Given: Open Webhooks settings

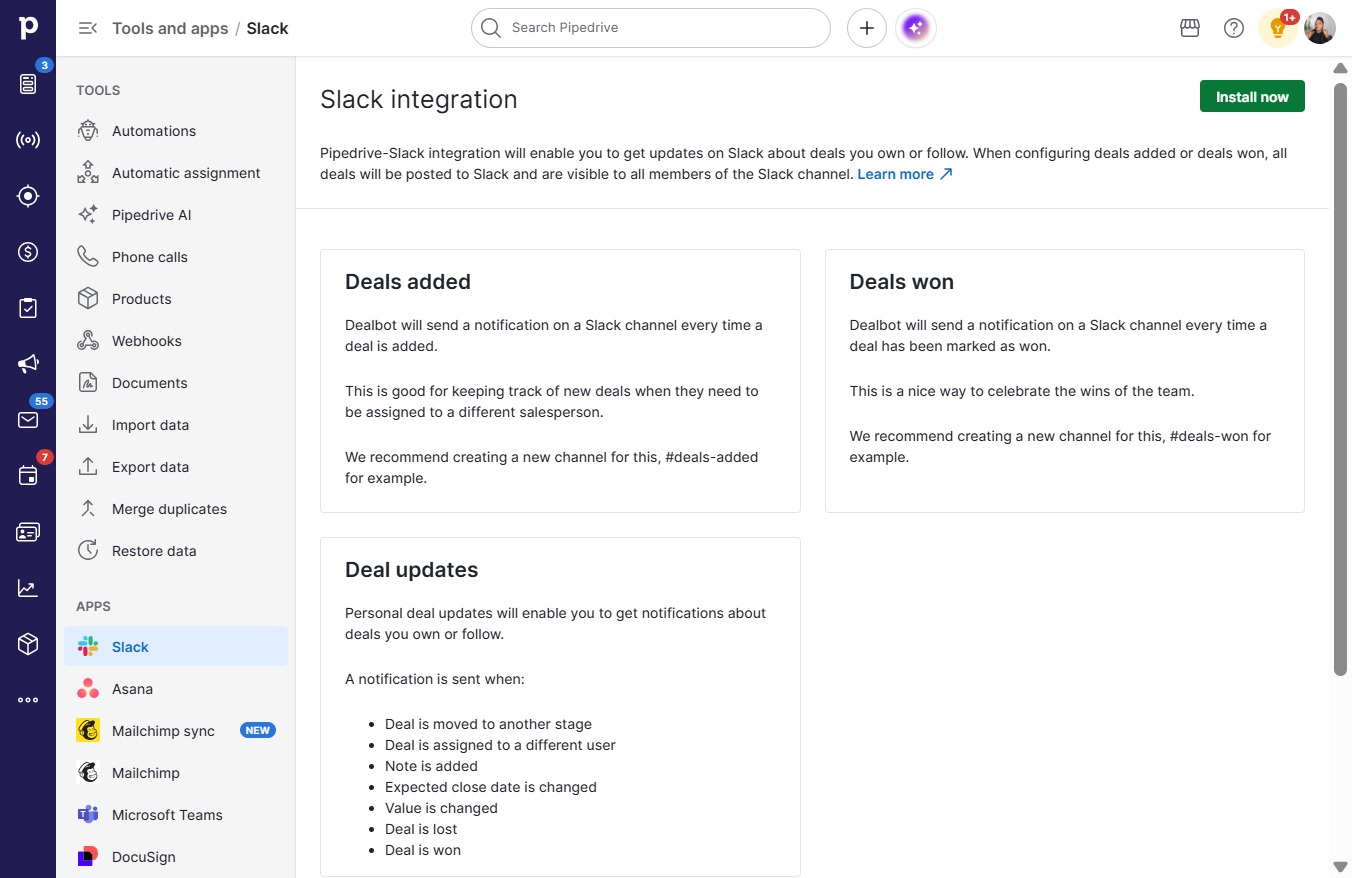Looking at the screenshot, I should (x=176, y=341).
